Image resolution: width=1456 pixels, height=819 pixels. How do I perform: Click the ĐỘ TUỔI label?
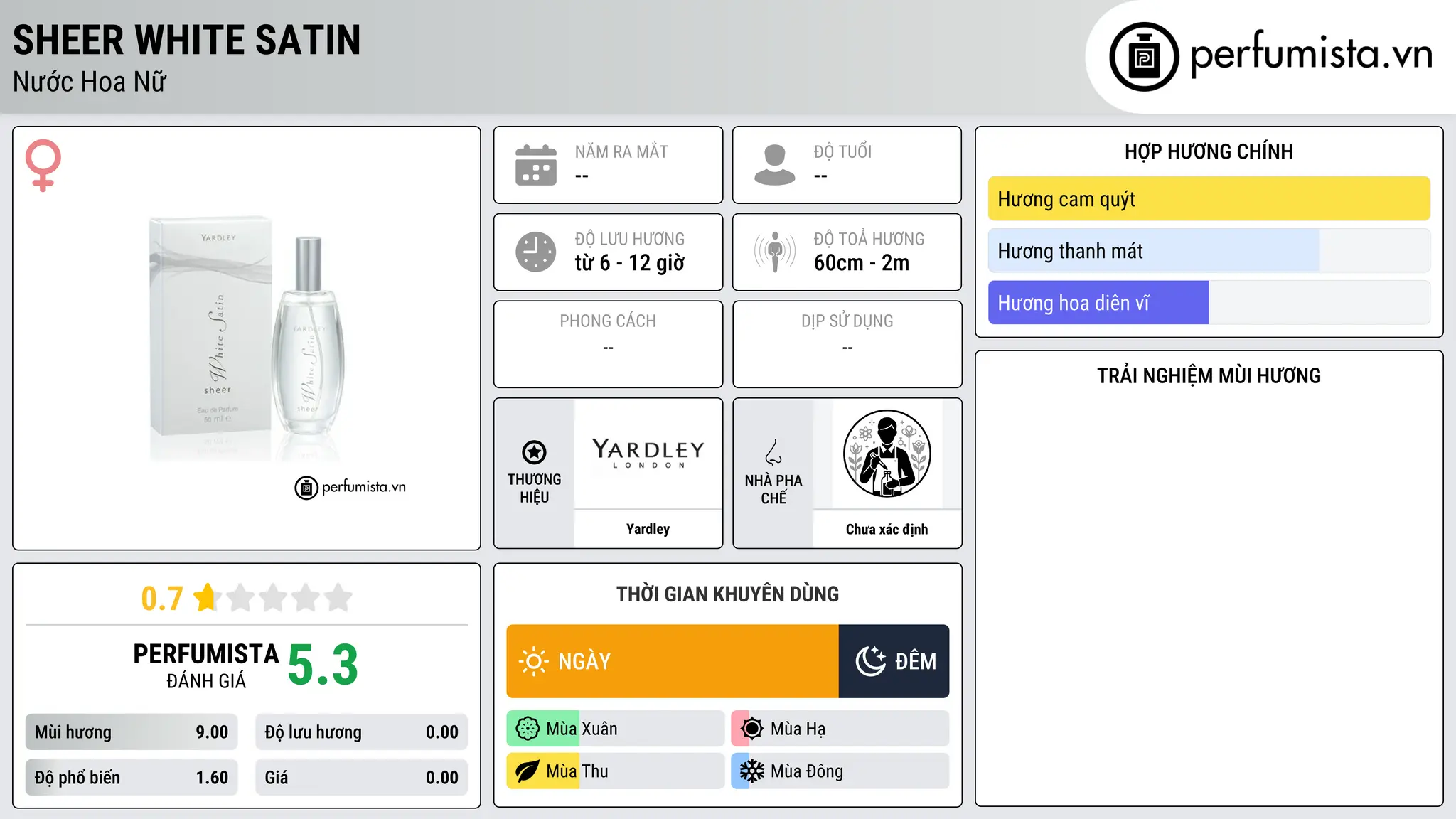pyautogui.click(x=842, y=151)
